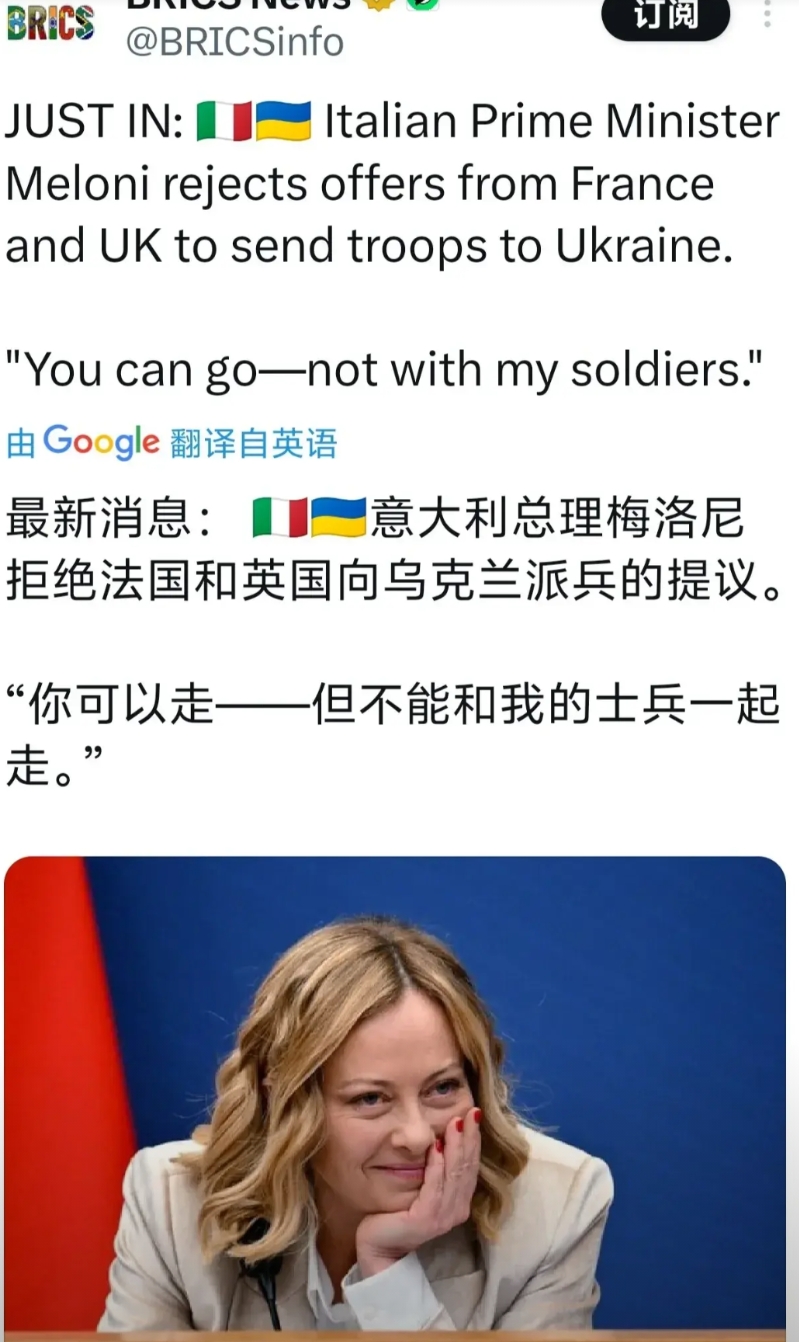The height and width of the screenshot is (1342, 799).
Task: Open the @BRICSinfo handle link
Action: [x=234, y=42]
